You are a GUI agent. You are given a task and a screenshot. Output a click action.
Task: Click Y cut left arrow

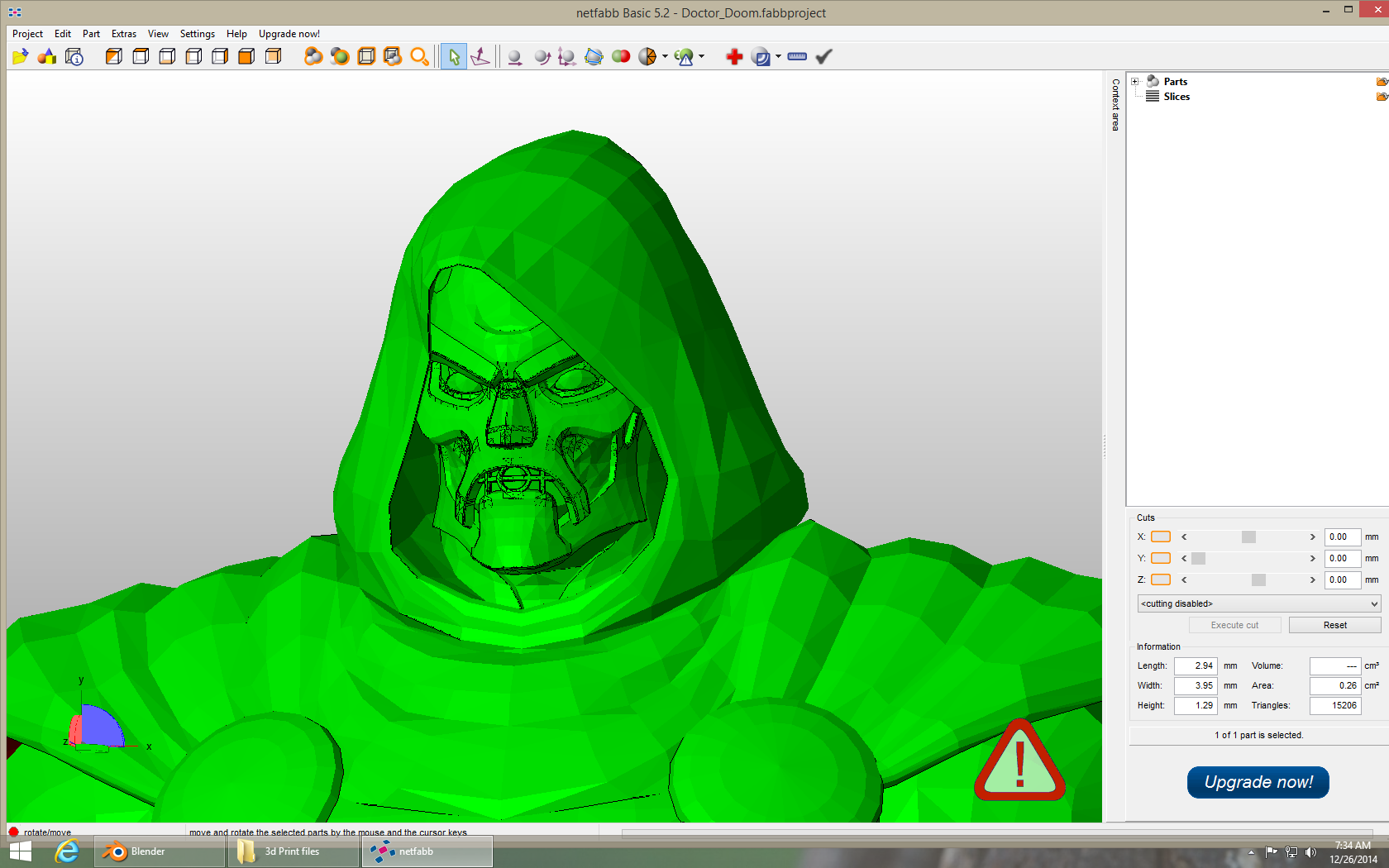click(1184, 559)
